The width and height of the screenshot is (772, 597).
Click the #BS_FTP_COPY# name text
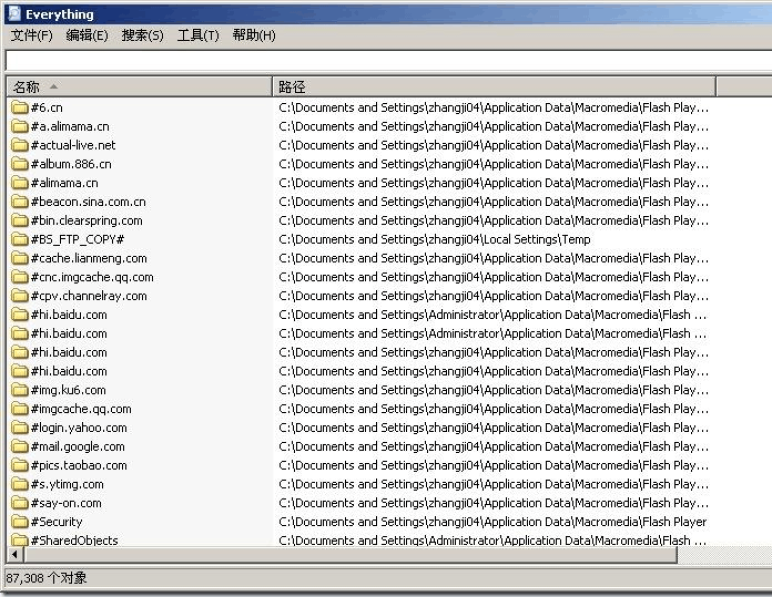pyautogui.click(x=77, y=239)
